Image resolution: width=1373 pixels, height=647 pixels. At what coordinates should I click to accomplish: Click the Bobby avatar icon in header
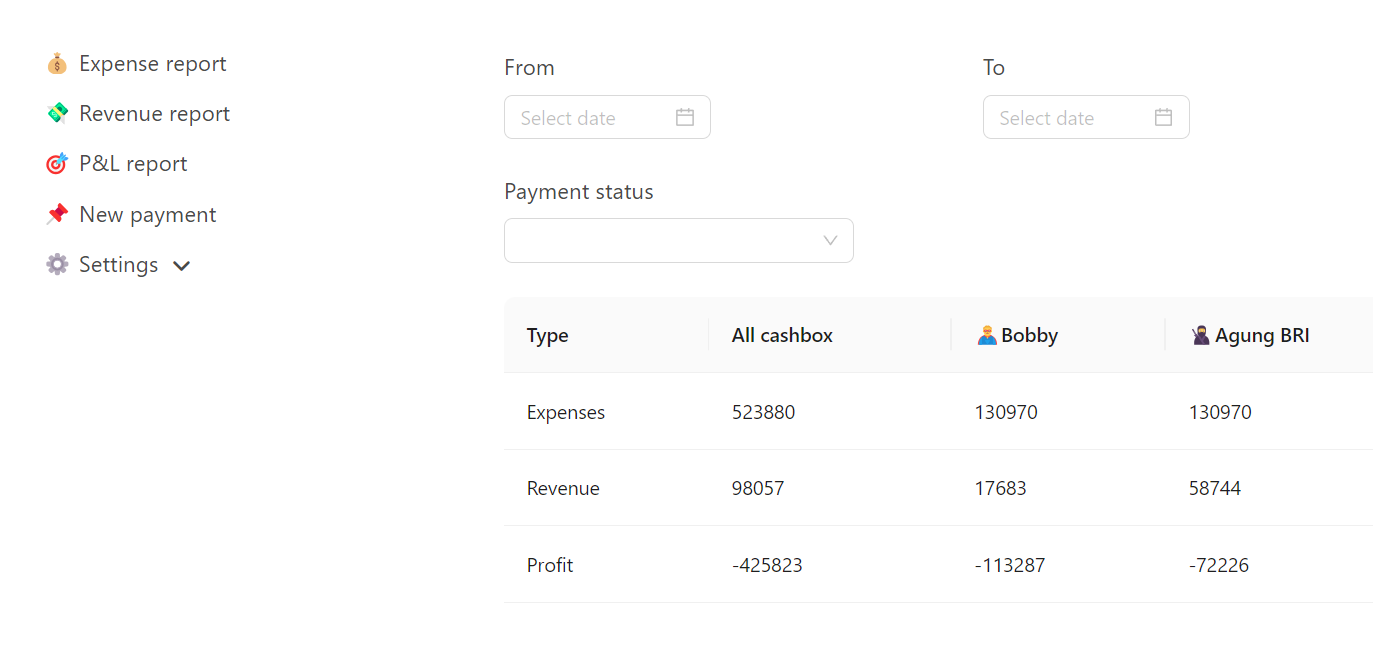pos(987,336)
